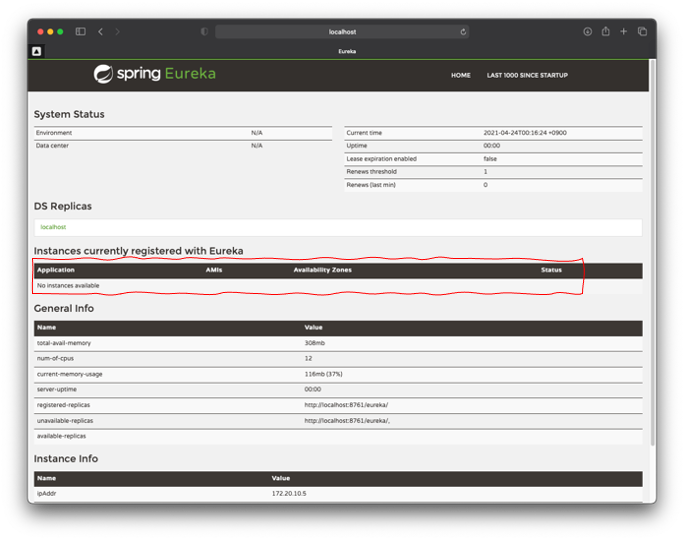Viewport: 684px width, 540px height.
Task: Select Lease expiration enabled label
Action: 381,159
